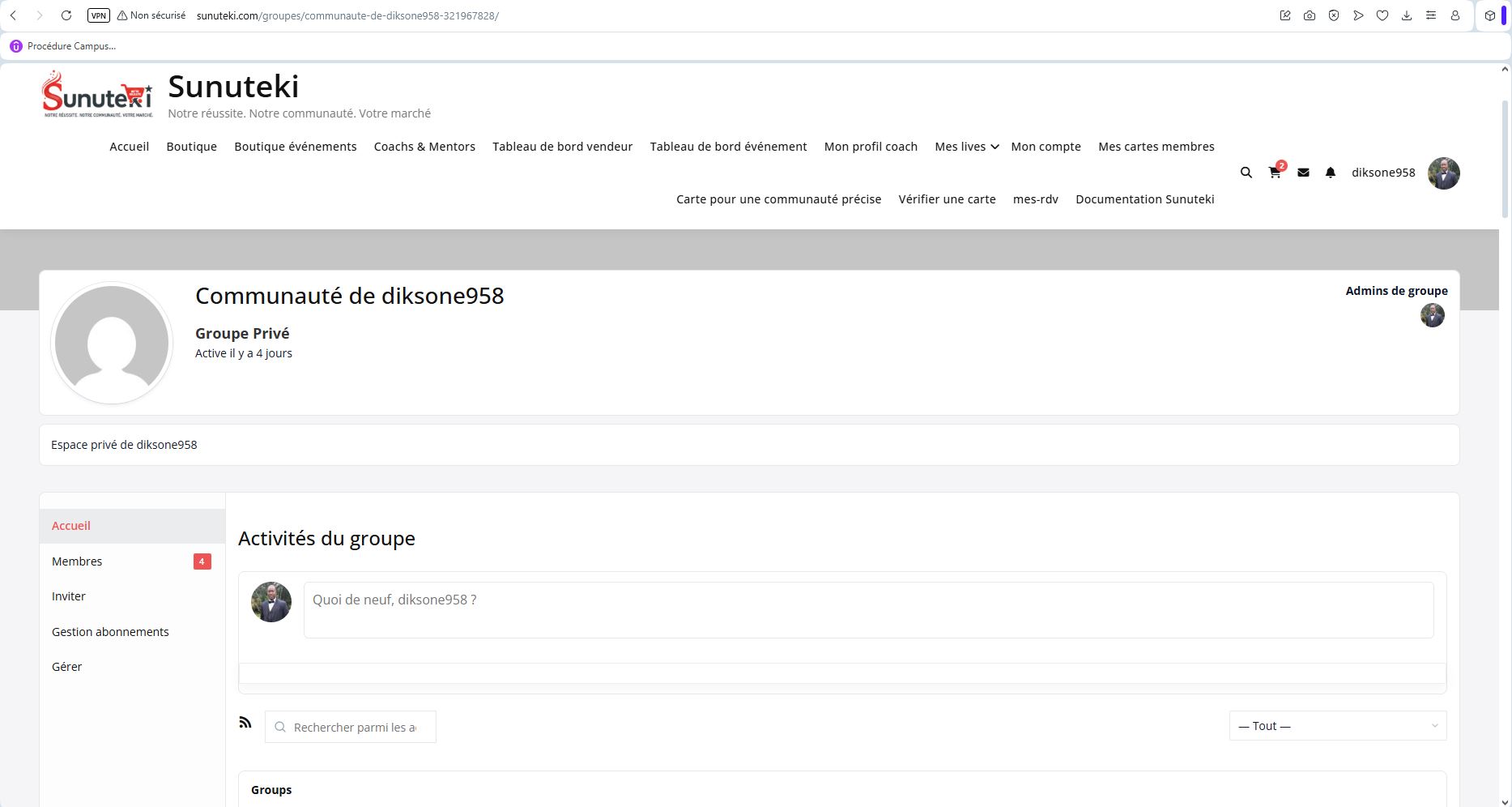Click the group admin avatar thumbnail
Screen dimensions: 1512x807
pyautogui.click(x=1432, y=315)
